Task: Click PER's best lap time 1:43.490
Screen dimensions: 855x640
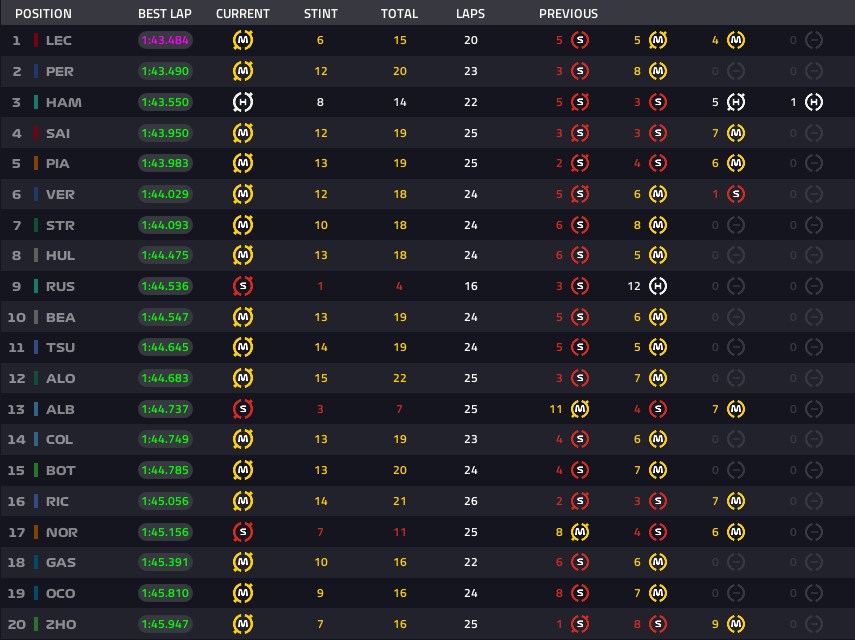Action: 165,71
